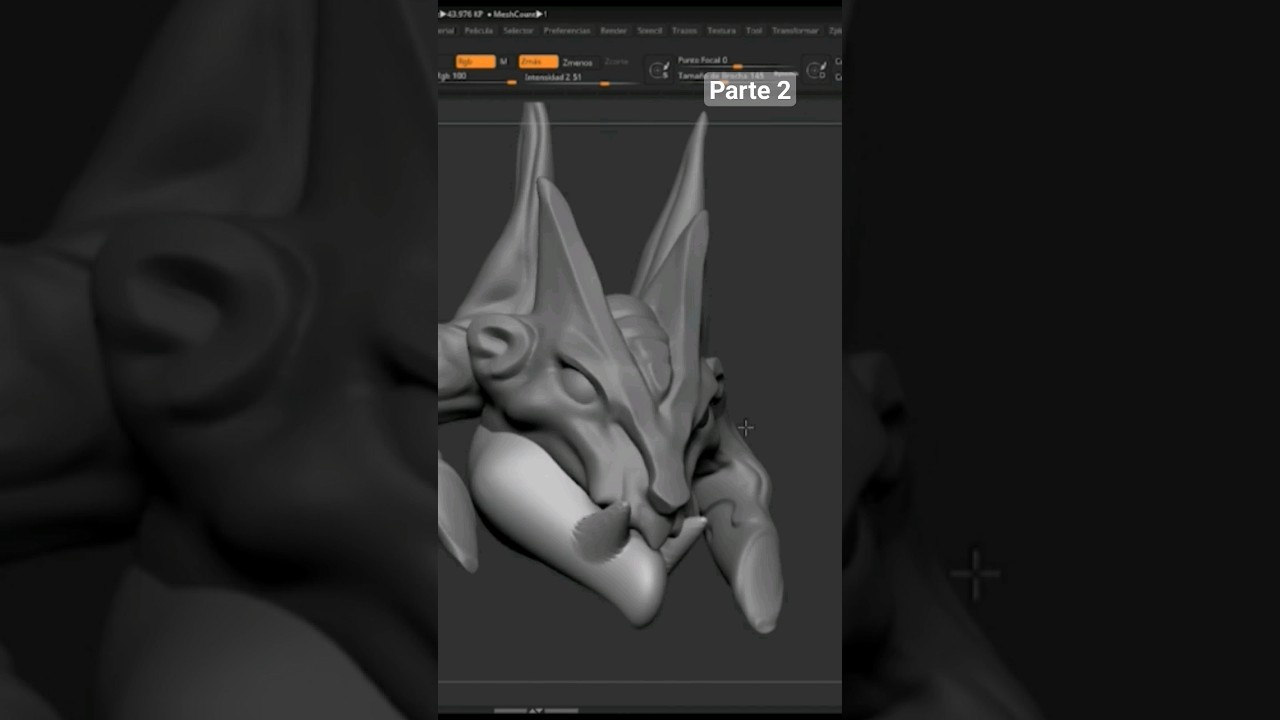Screen dimensions: 1280x720
Task: Switch to Zmenos subtract mode
Action: [x=577, y=62]
